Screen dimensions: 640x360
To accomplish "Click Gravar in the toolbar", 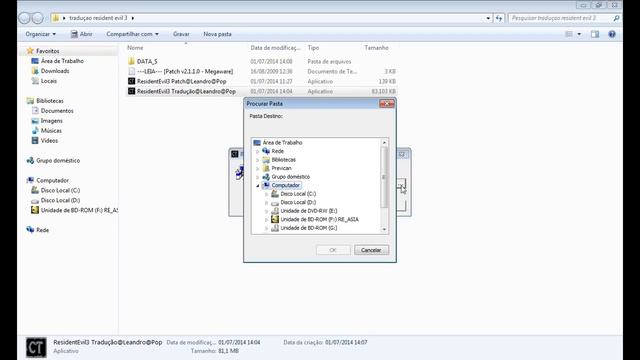I will click(181, 34).
